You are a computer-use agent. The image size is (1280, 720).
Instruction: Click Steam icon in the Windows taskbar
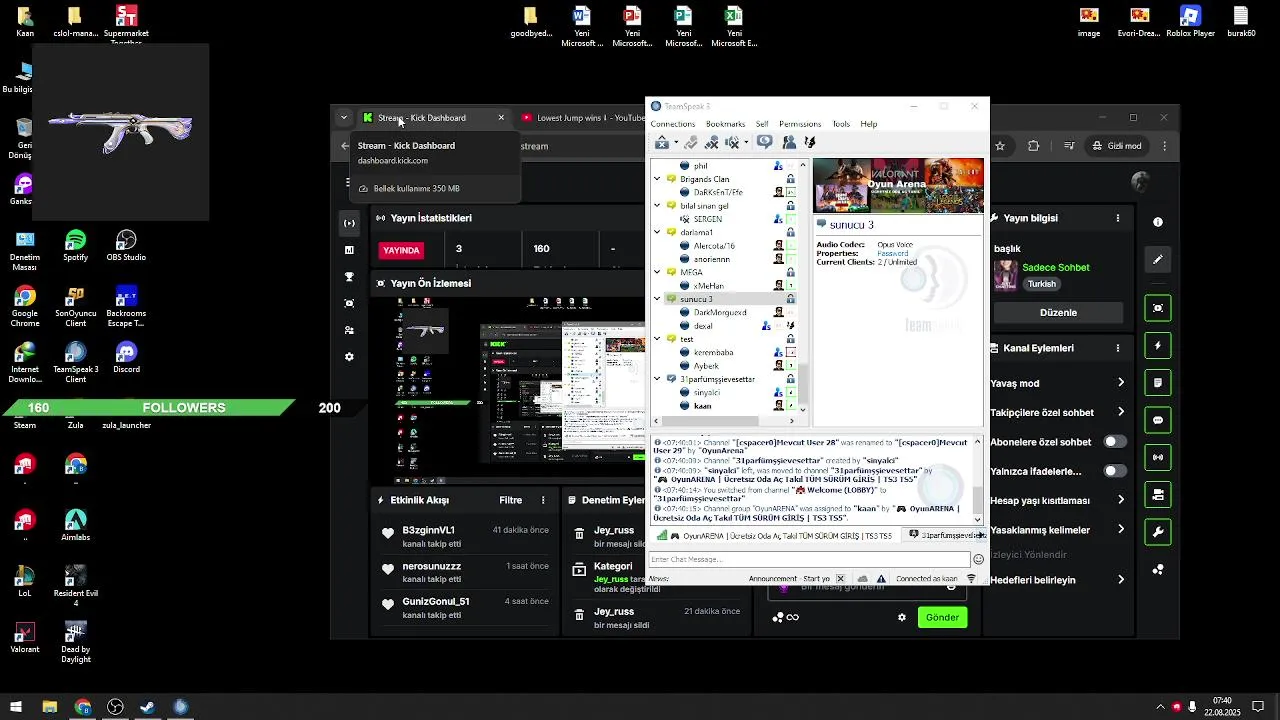(148, 707)
